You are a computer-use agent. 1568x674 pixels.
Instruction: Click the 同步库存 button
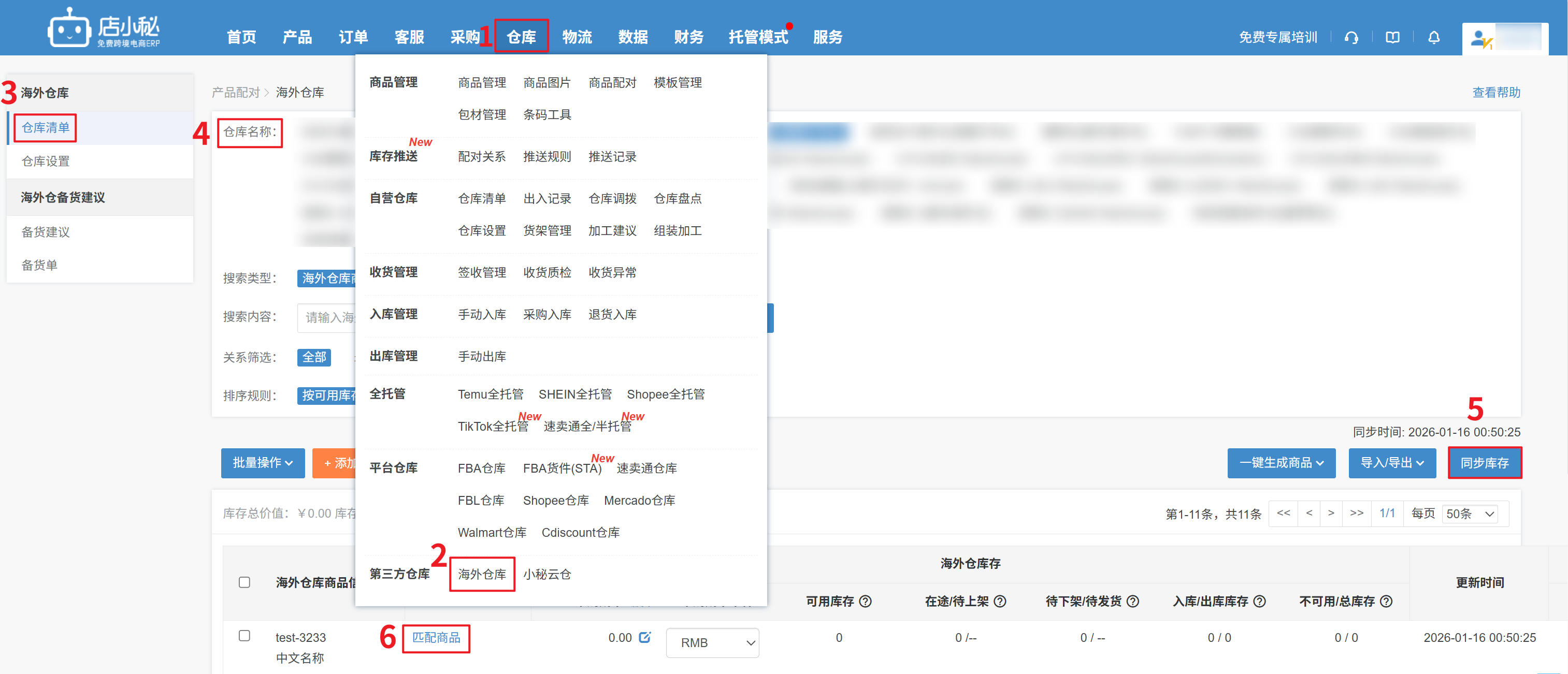[1484, 463]
